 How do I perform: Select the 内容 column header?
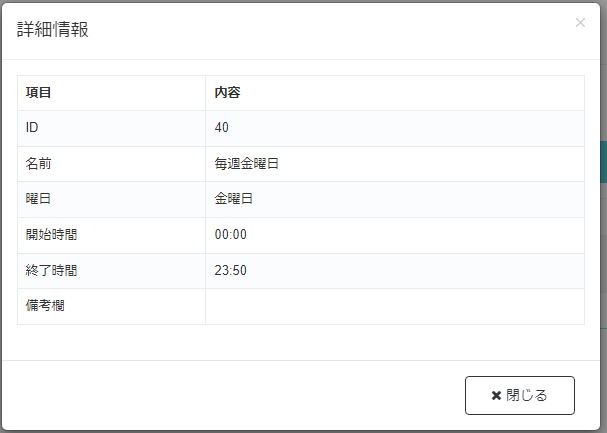tap(227, 93)
